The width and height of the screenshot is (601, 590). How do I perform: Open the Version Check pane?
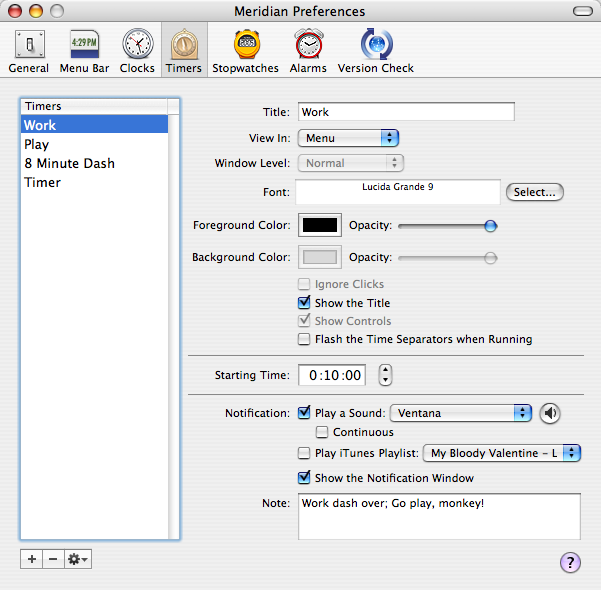pyautogui.click(x=375, y=50)
